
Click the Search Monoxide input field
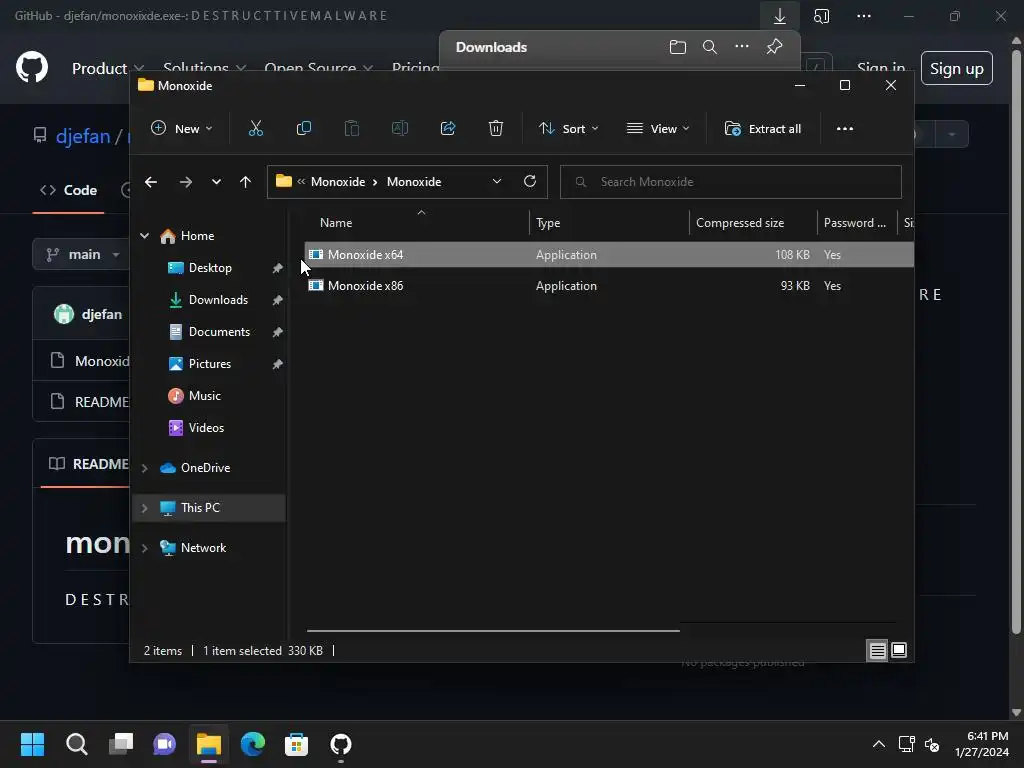(731, 182)
